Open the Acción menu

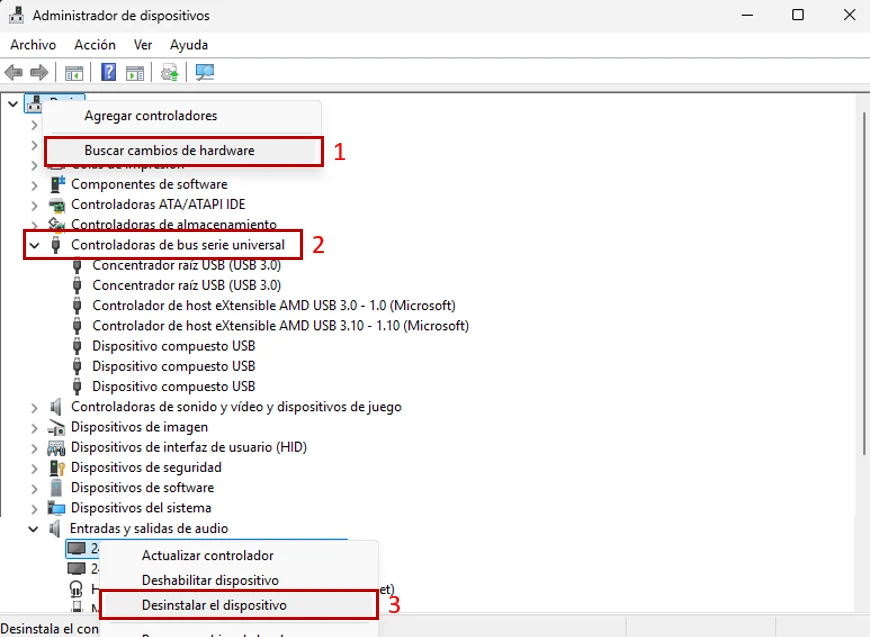[95, 45]
